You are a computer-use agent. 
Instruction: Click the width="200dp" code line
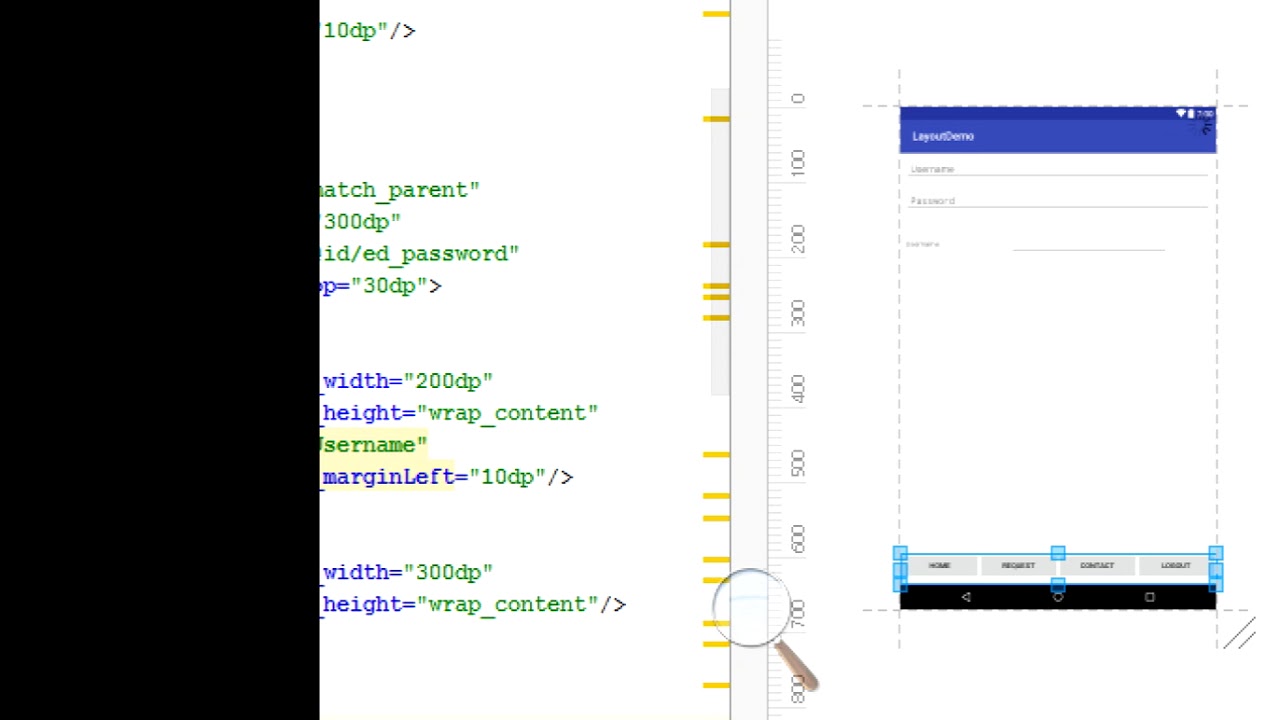coord(407,381)
